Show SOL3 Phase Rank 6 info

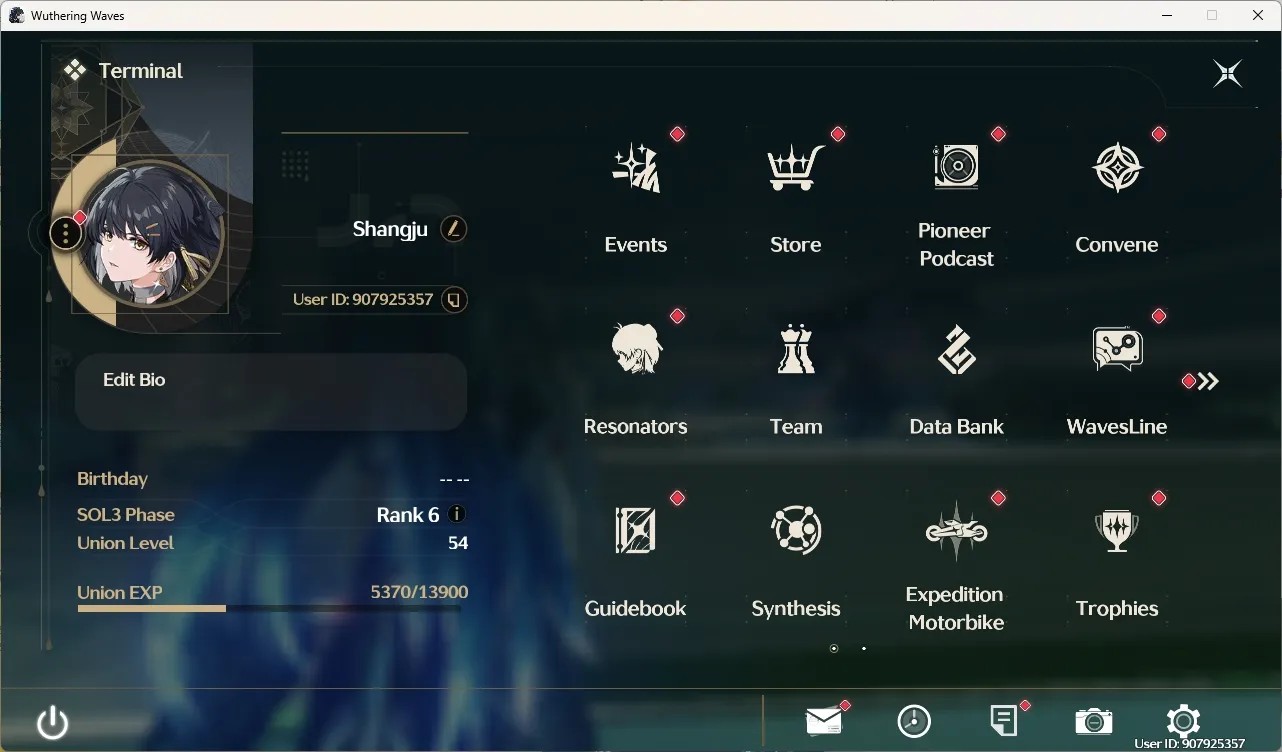457,514
